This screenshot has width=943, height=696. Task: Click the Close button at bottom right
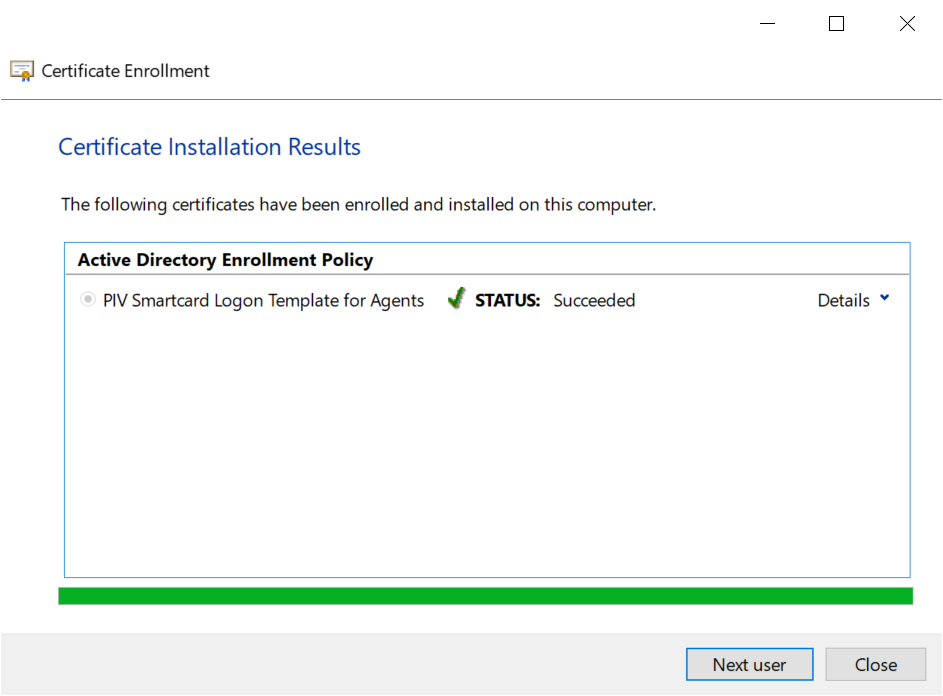pos(875,665)
